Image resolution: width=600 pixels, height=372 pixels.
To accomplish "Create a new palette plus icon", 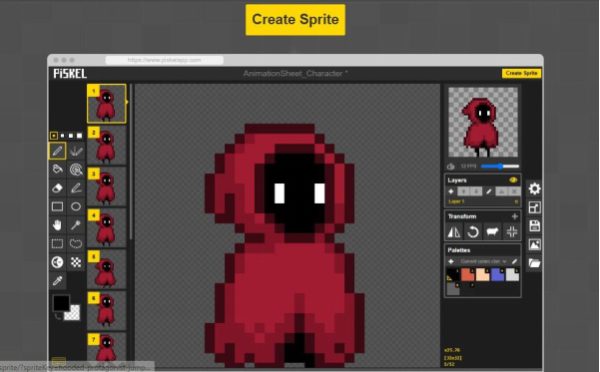I will click(451, 261).
